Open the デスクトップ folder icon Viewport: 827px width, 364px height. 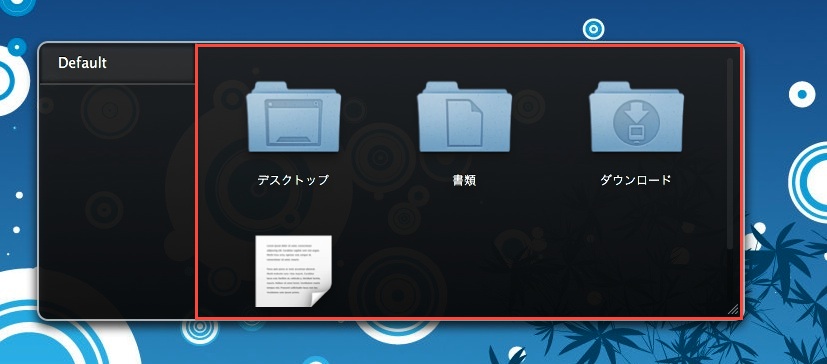coord(293,117)
